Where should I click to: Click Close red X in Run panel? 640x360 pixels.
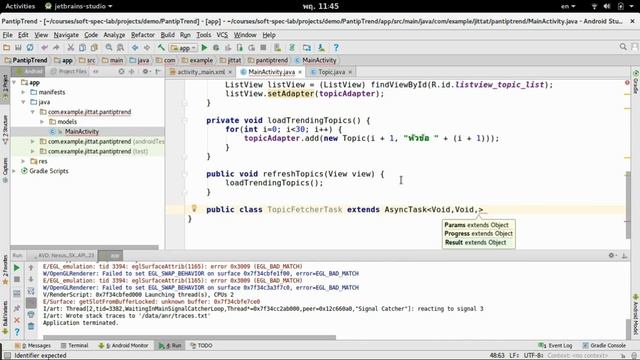pyautogui.click(x=17, y=320)
